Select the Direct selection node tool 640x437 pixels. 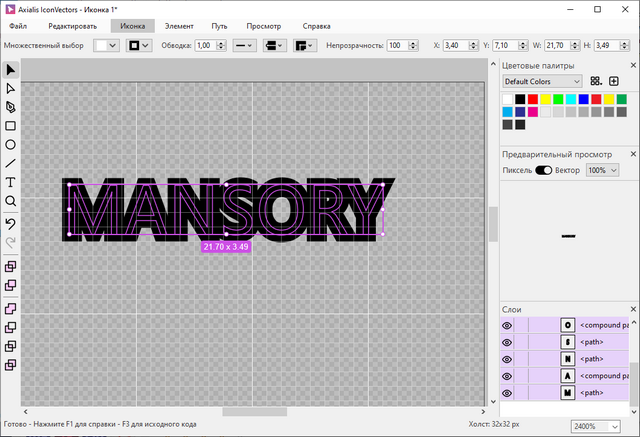(x=11, y=89)
